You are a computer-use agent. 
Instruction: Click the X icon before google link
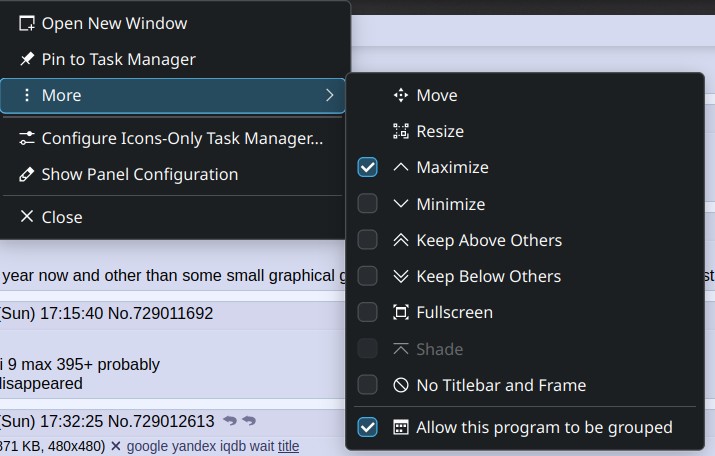116,446
